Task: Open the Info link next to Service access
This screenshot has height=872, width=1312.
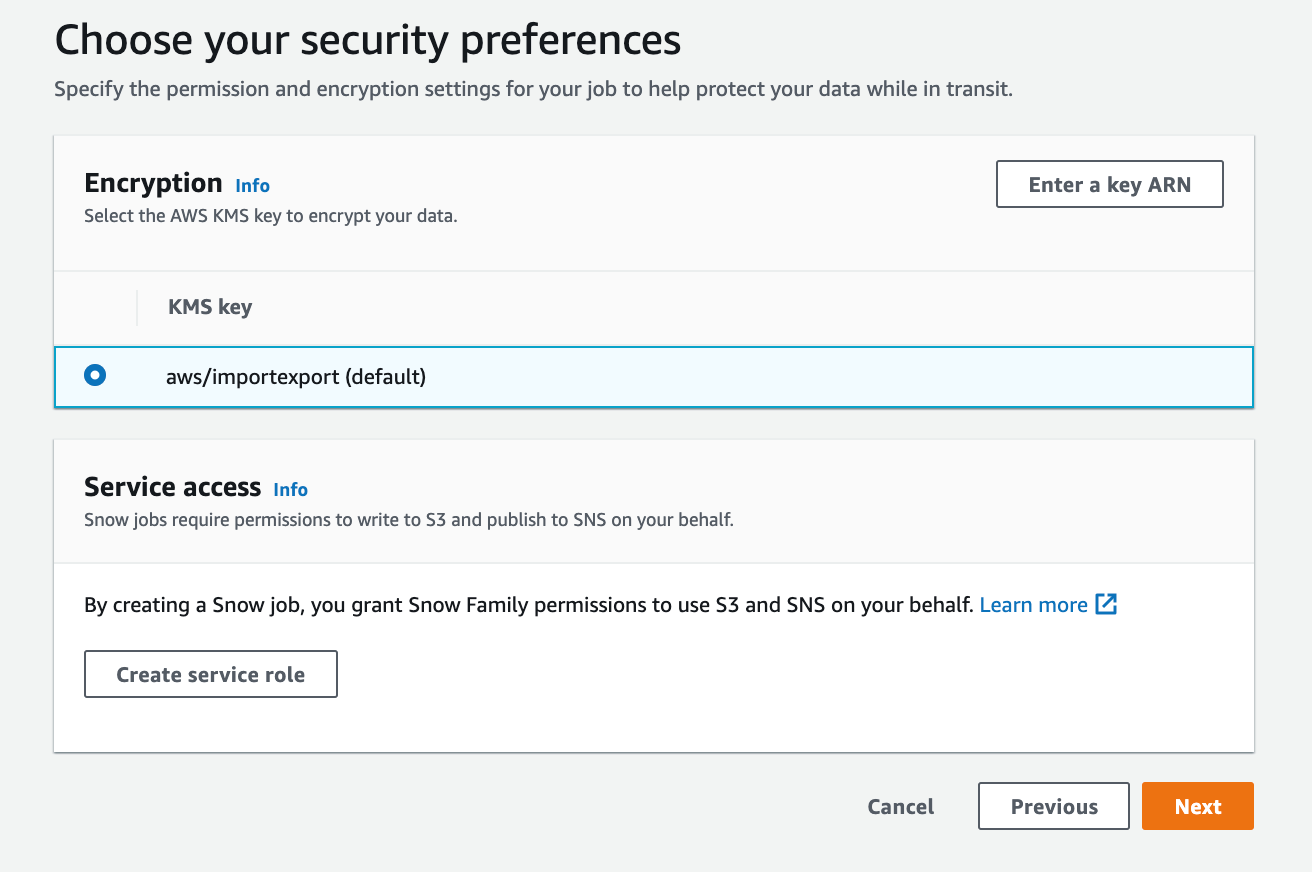Action: (290, 490)
